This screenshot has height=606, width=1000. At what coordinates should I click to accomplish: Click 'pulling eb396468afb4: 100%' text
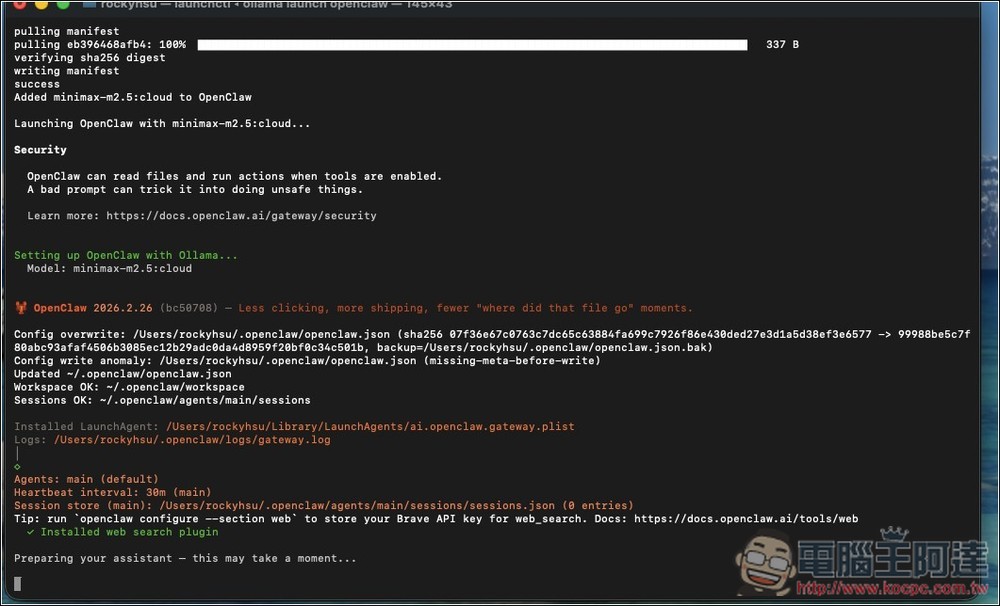(100, 45)
